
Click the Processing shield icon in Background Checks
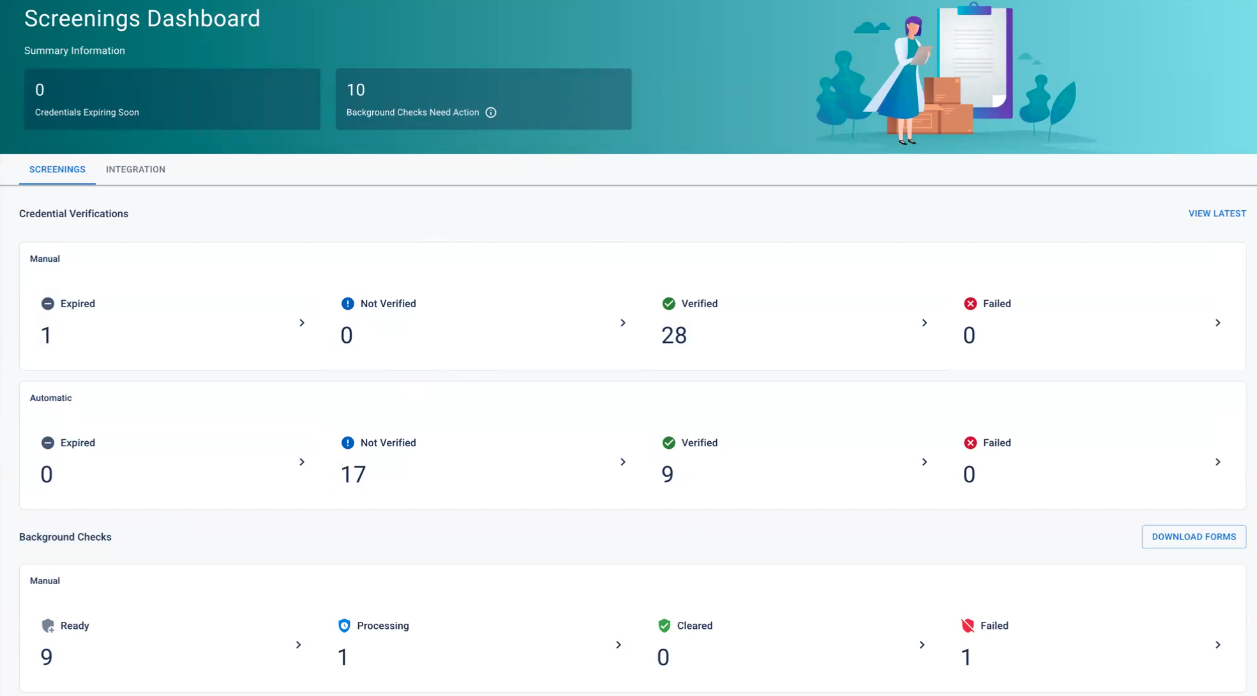click(345, 625)
